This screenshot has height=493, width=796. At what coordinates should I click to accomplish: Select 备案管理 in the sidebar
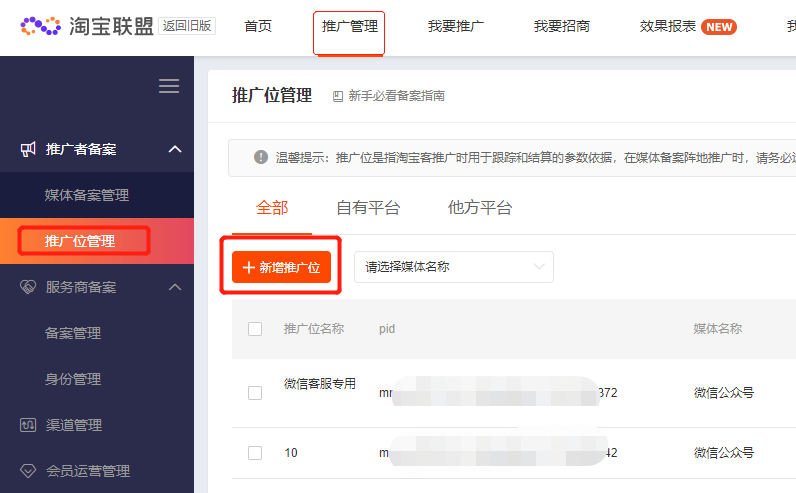[73, 333]
